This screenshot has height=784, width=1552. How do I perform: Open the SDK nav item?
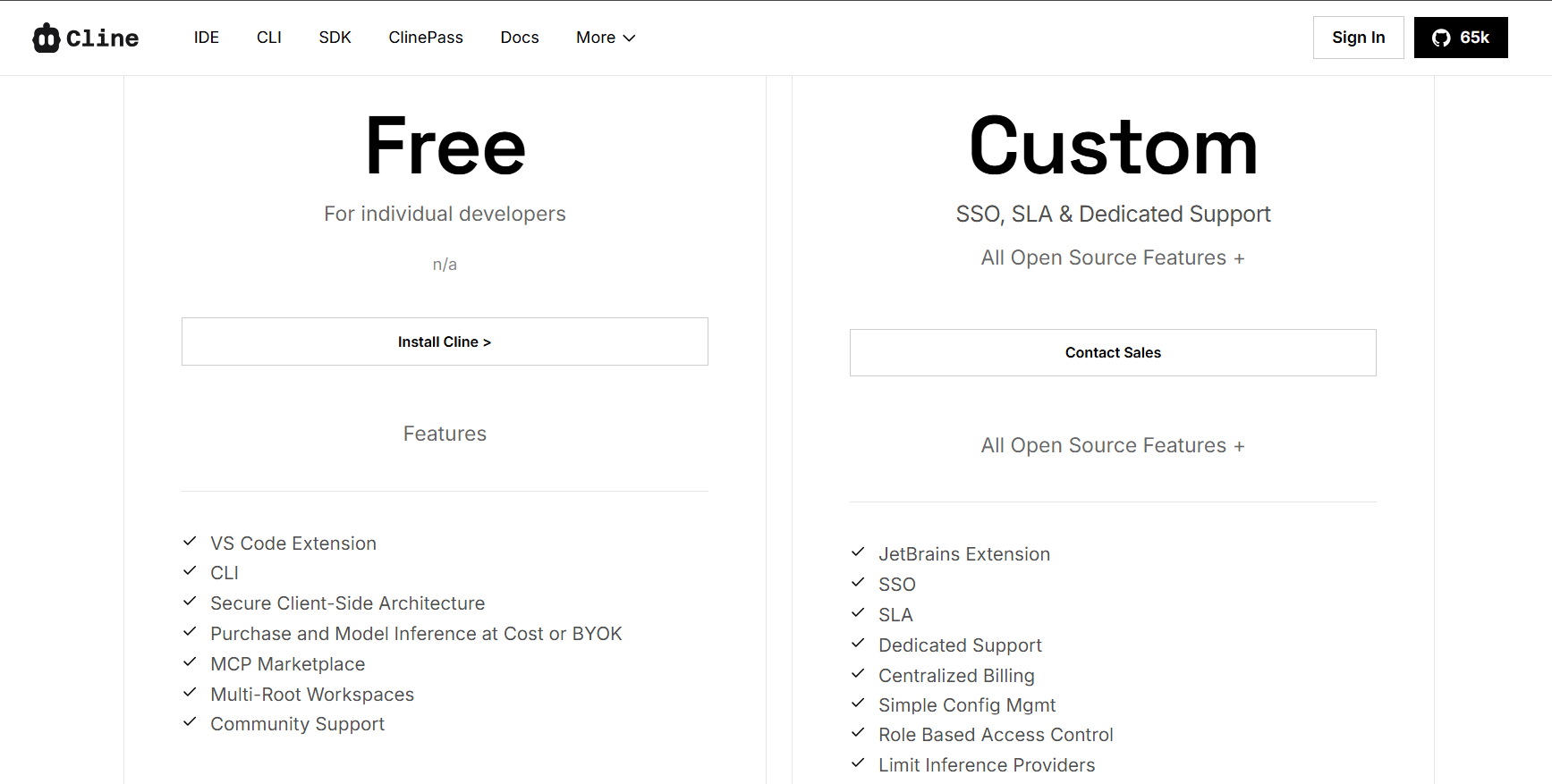(335, 38)
